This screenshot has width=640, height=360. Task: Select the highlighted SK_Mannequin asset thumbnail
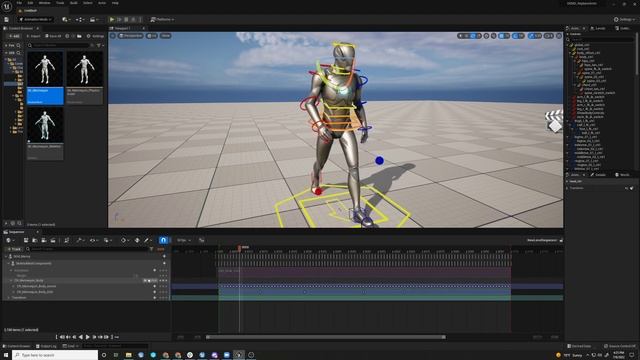click(x=45, y=77)
